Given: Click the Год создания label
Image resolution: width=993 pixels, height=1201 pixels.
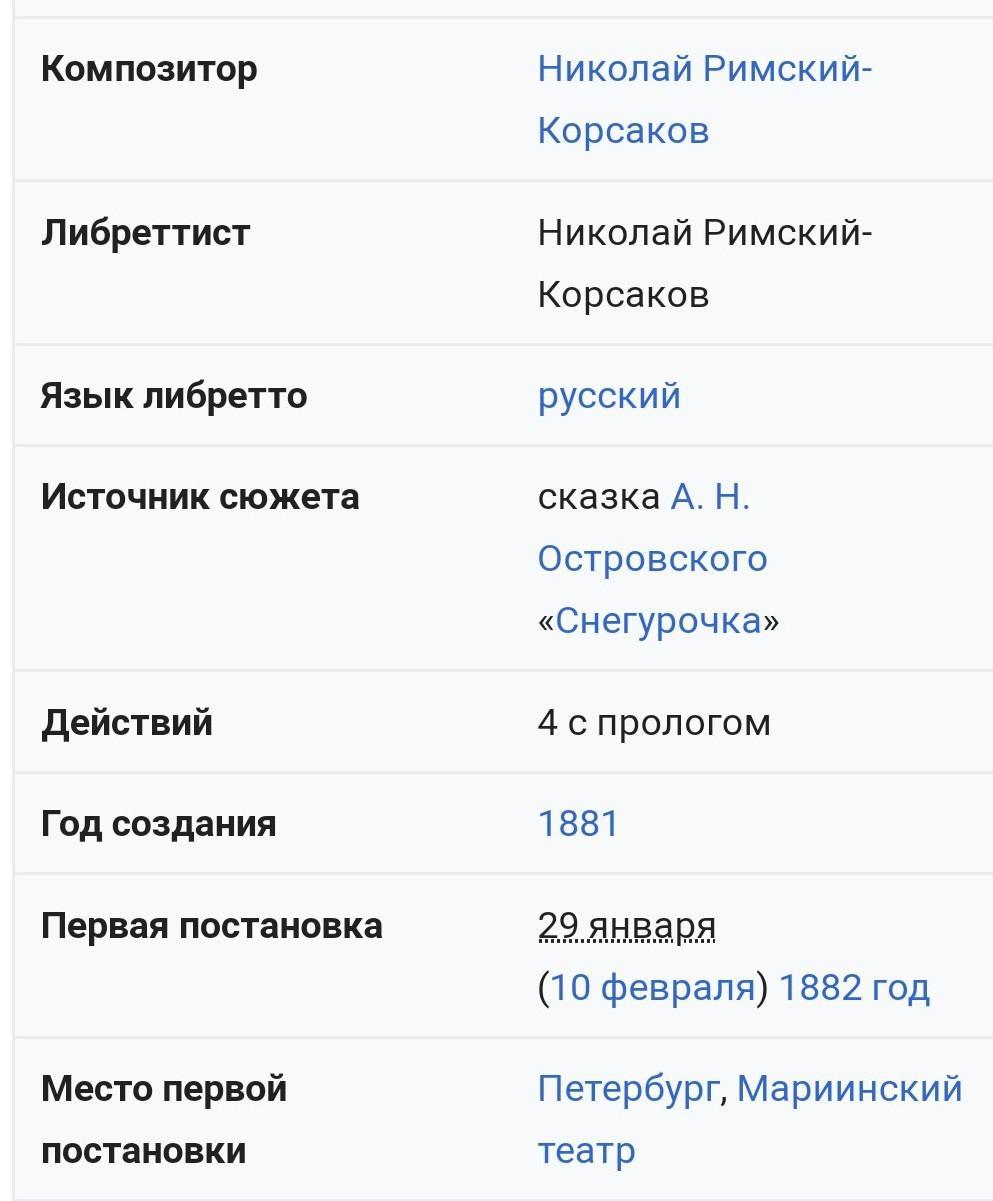Looking at the screenshot, I should coord(158,823).
